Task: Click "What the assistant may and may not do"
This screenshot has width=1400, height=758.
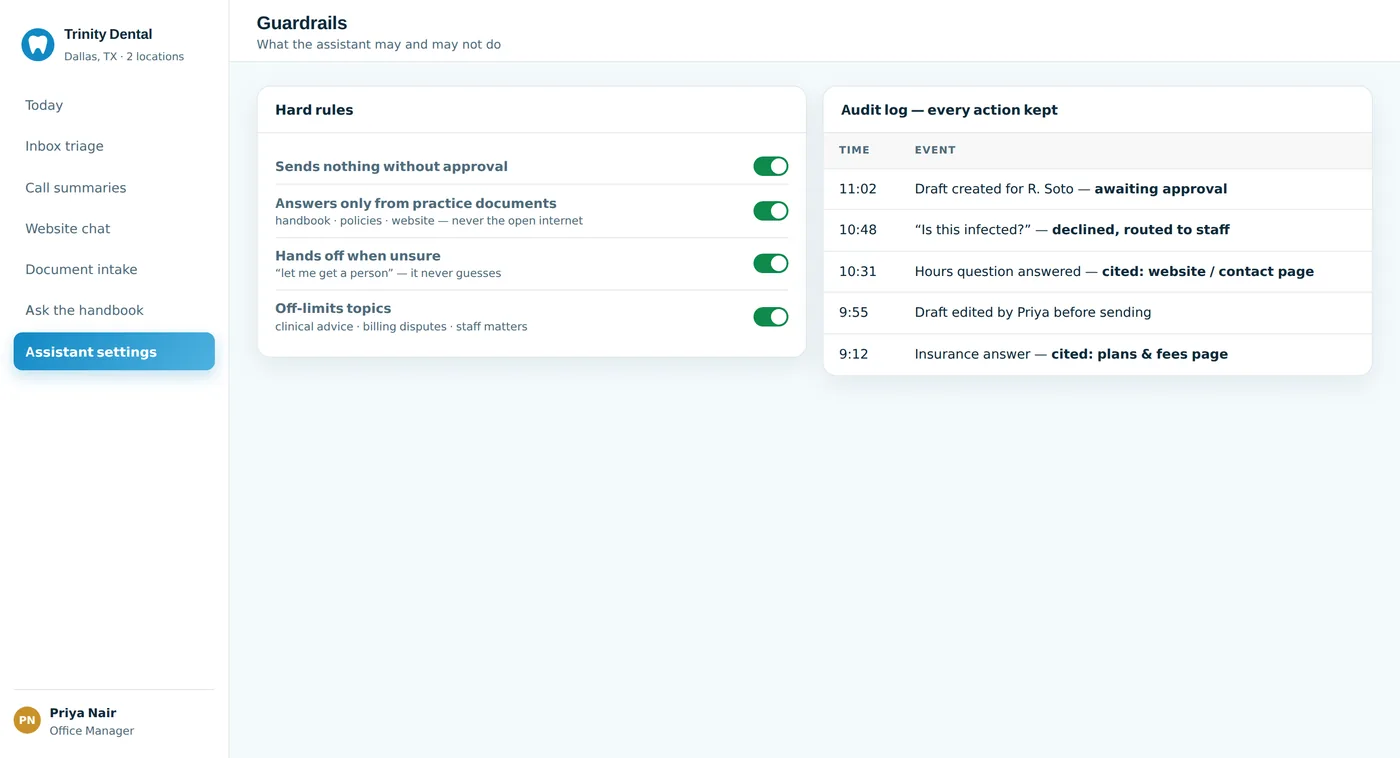Action: [x=379, y=45]
